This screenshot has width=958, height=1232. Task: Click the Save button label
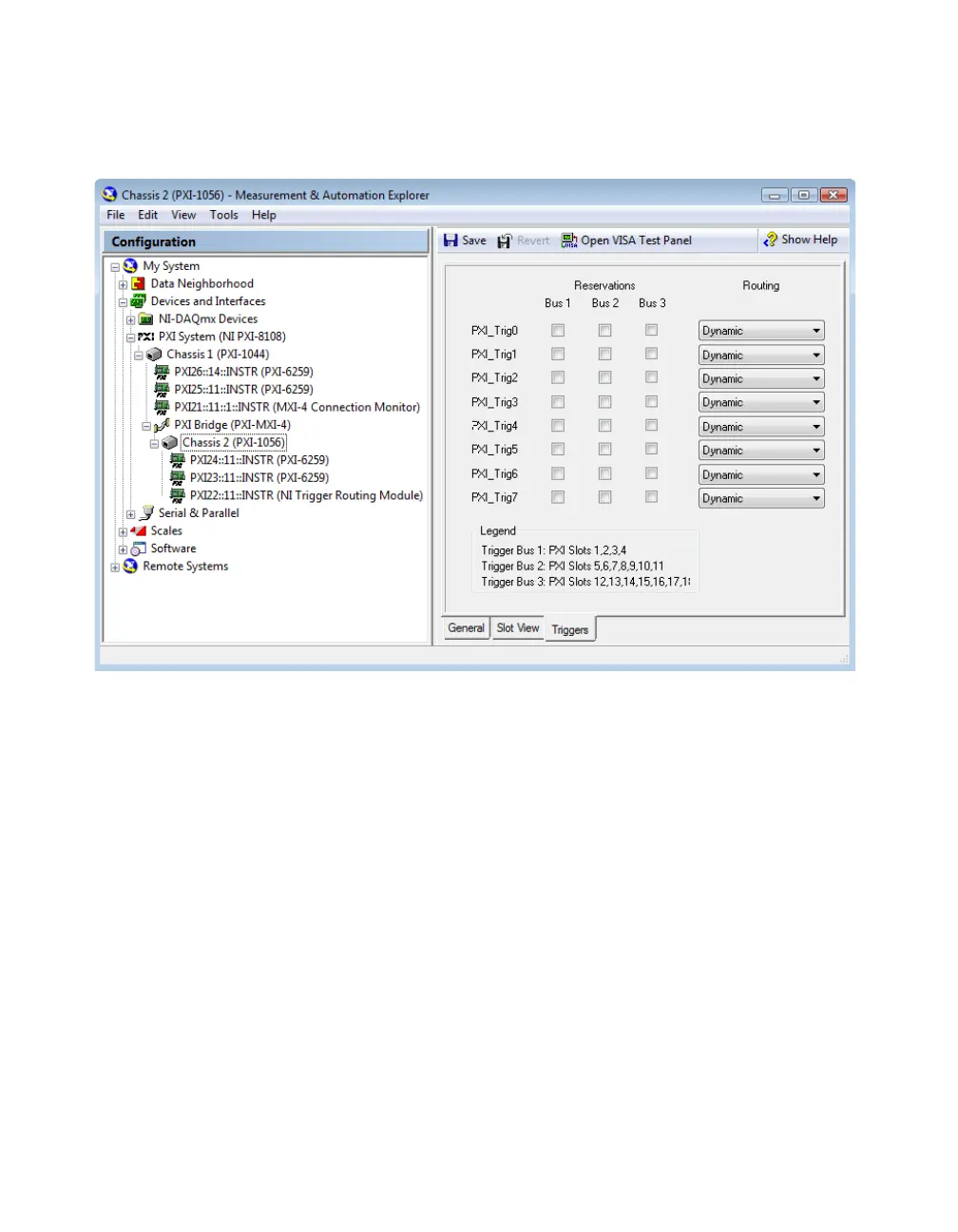pyautogui.click(x=474, y=241)
